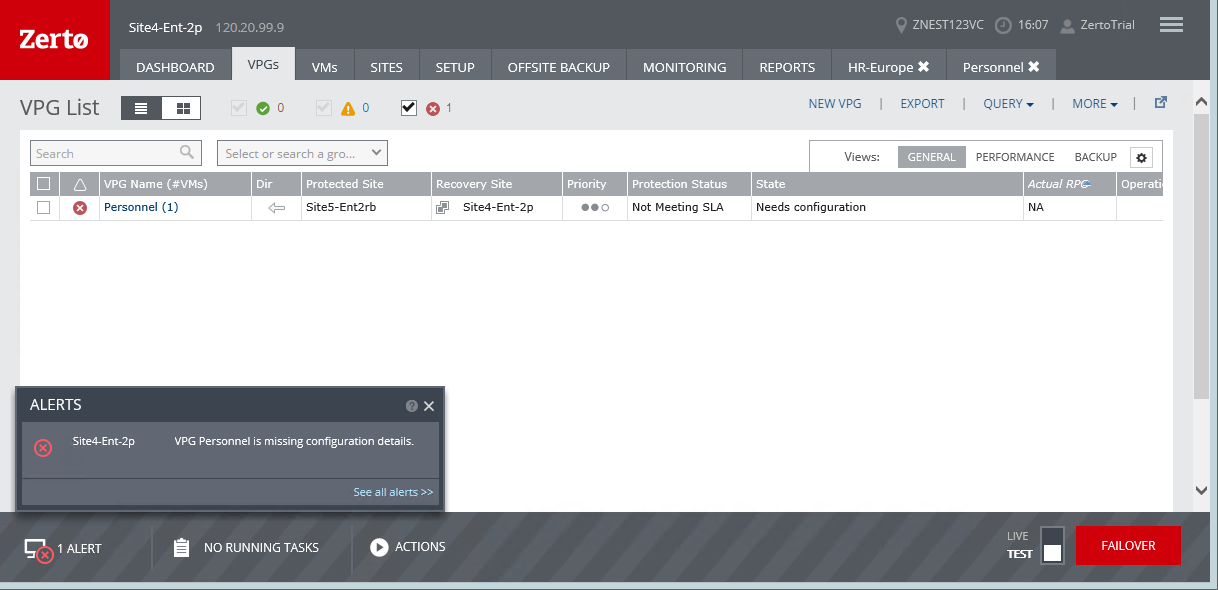The width and height of the screenshot is (1218, 590).
Task: Click the Not Meeting SLA status cell
Action: tap(689, 207)
